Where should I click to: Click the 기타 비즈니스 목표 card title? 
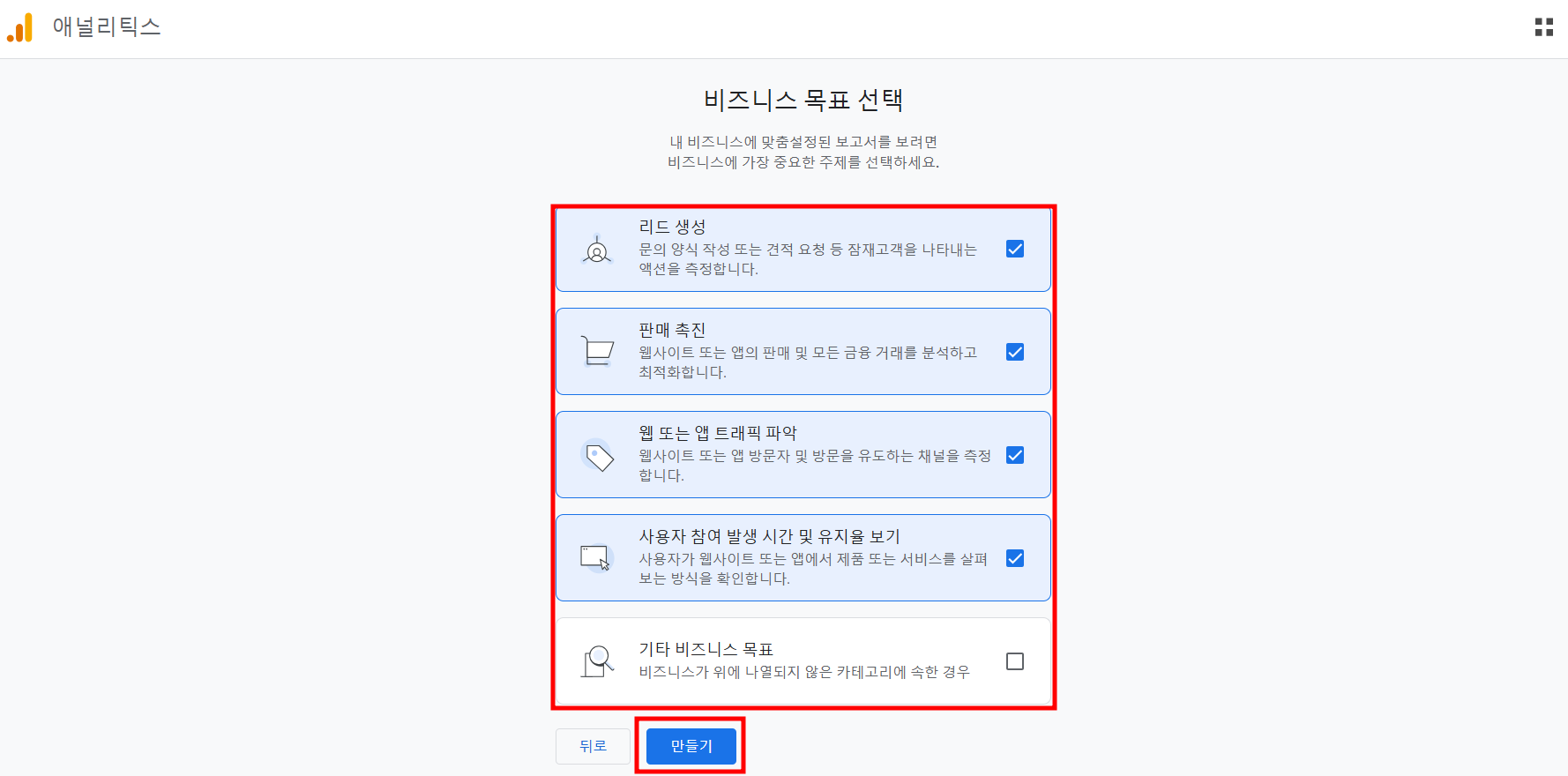[706, 649]
